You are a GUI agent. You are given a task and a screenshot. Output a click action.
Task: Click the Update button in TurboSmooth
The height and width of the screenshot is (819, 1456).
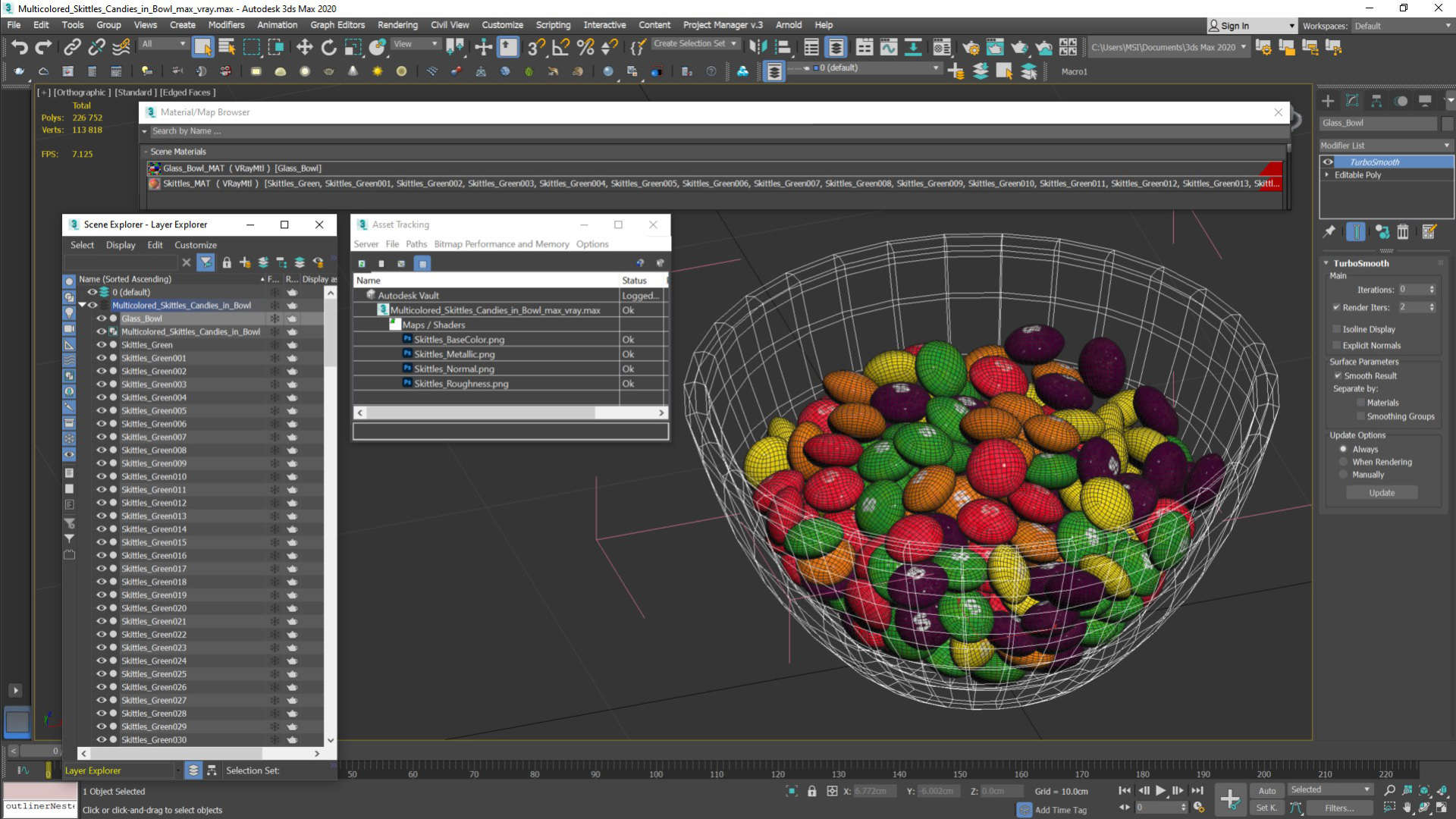pos(1382,493)
